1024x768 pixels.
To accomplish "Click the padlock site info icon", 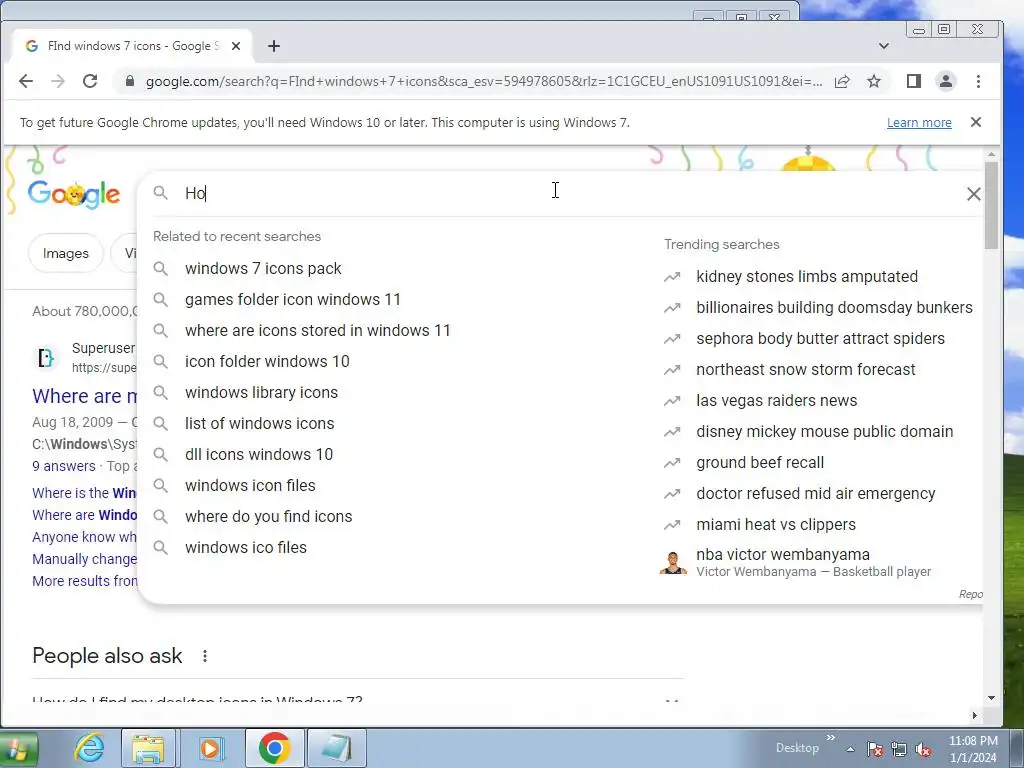I will point(129,81).
